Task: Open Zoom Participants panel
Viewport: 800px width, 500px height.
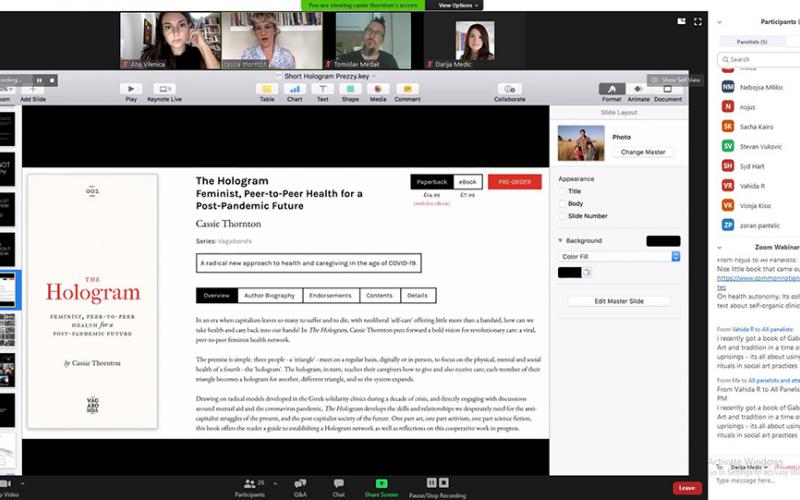Action: click(x=249, y=487)
